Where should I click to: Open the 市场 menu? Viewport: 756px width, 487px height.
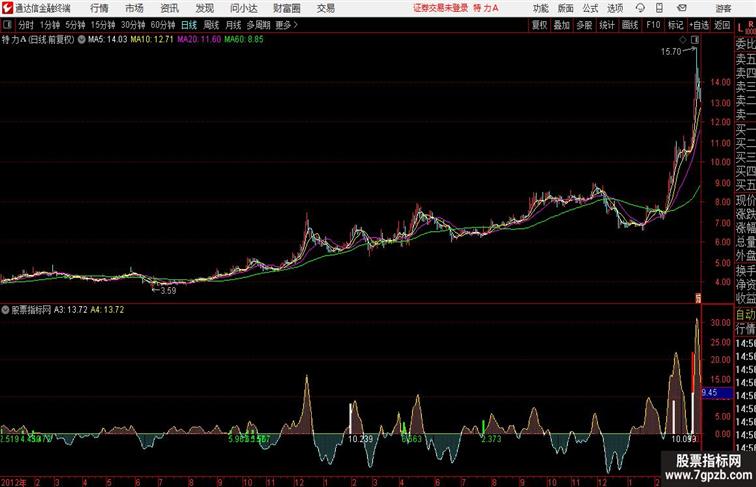coord(135,8)
